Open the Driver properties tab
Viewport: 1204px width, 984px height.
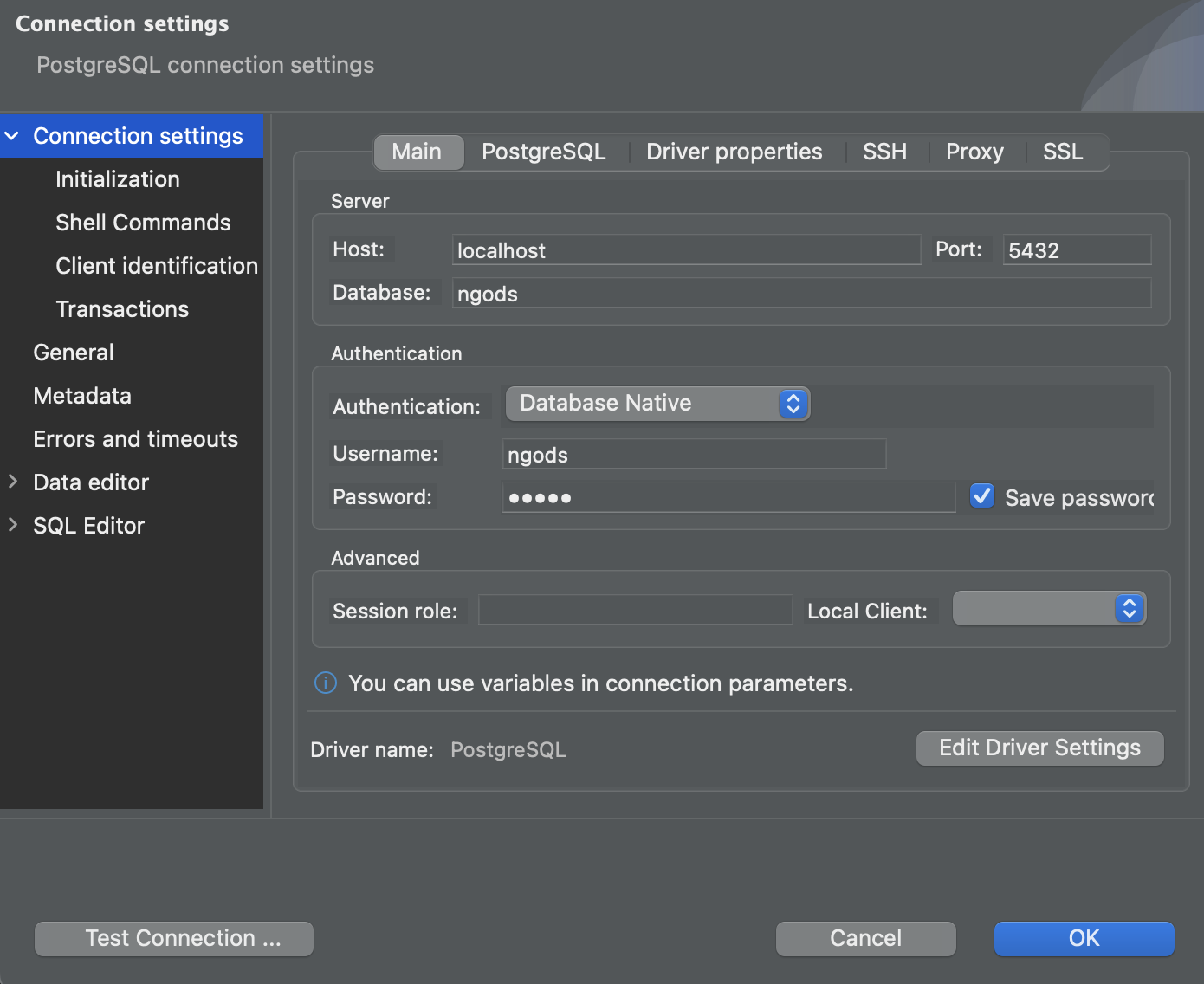[x=735, y=152]
